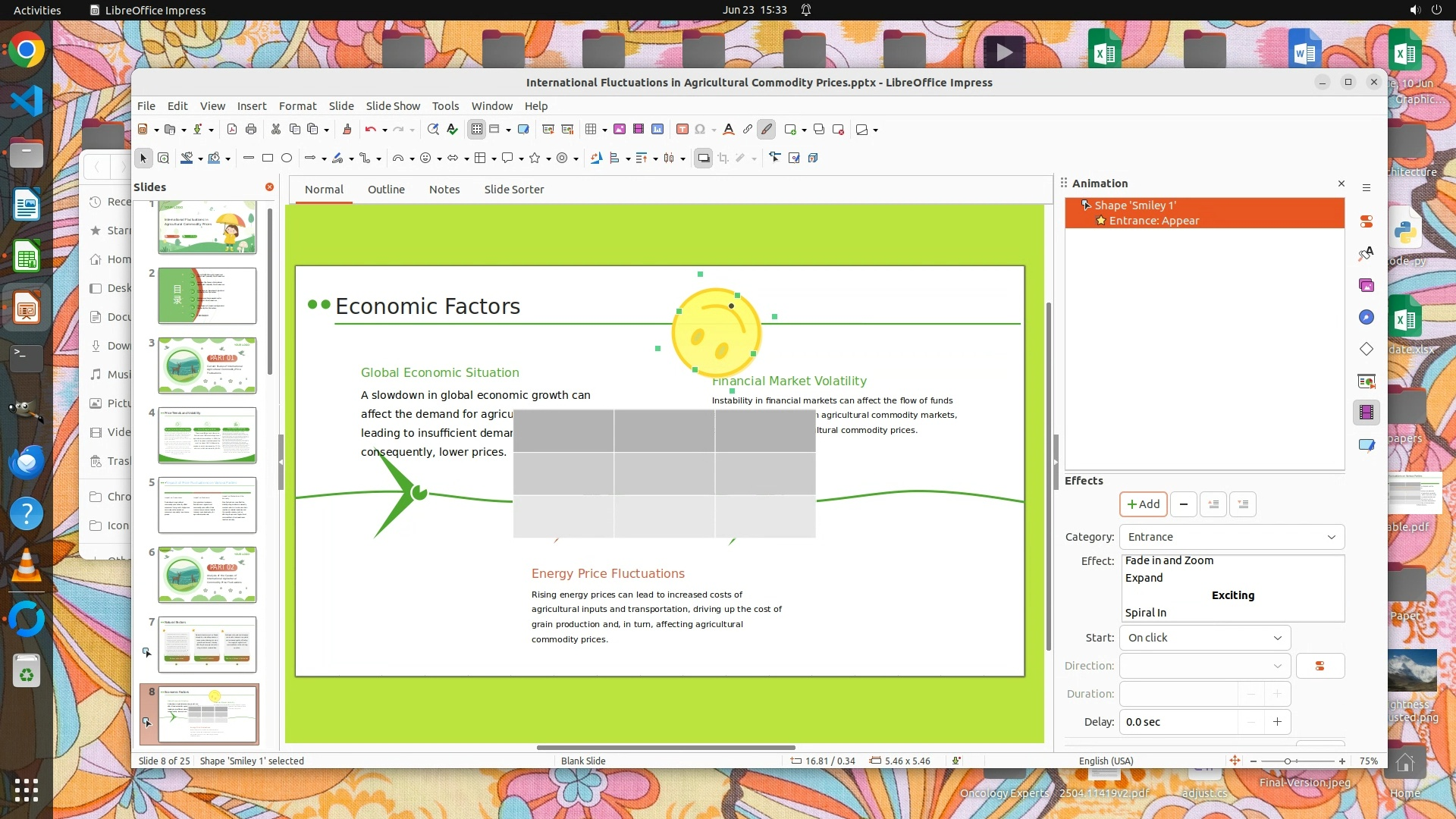This screenshot has width=1456, height=819.
Task: Toggle Show Draw Functions highlighter button
Action: tap(767, 130)
